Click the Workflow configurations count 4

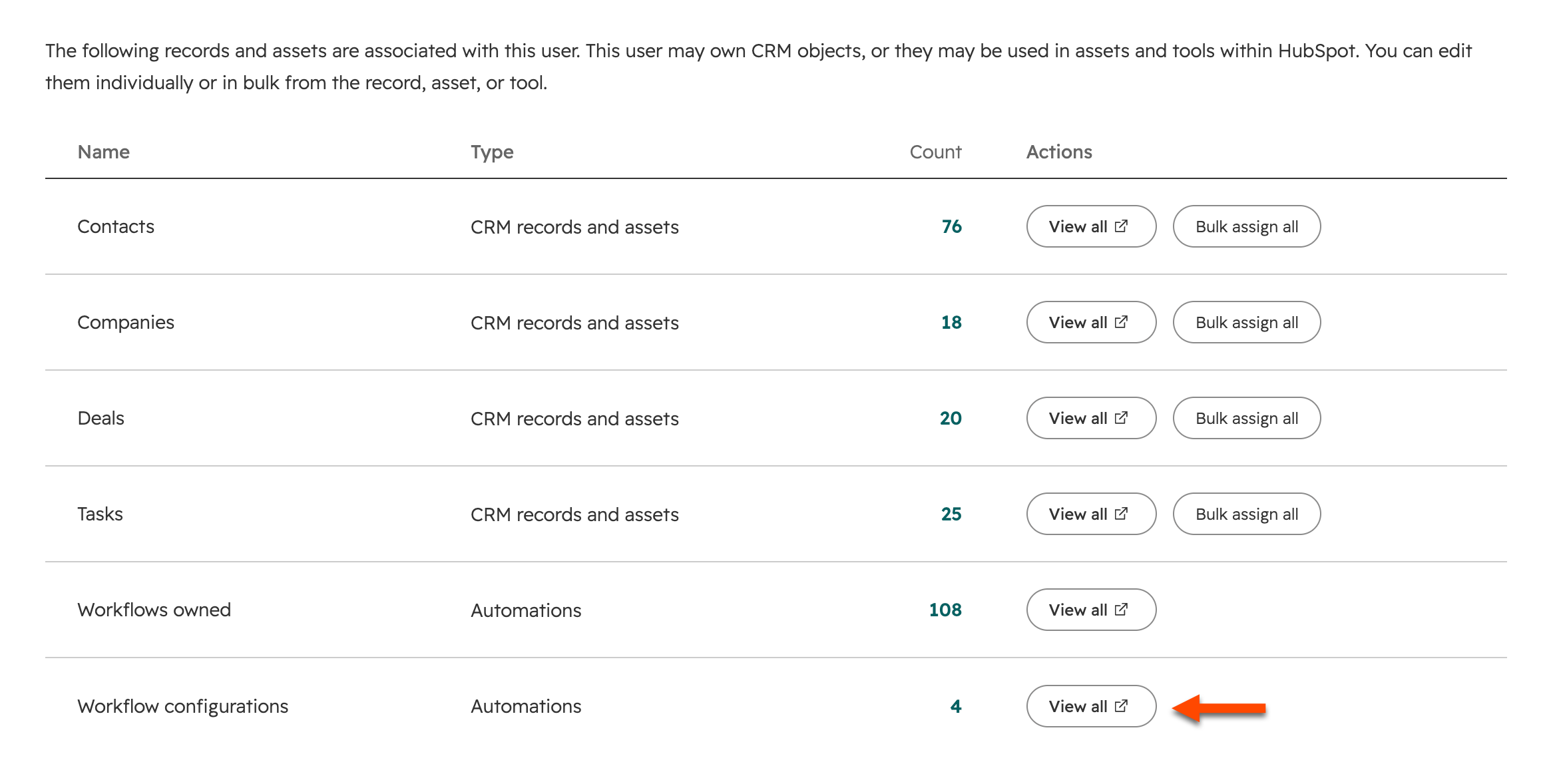[x=956, y=706]
